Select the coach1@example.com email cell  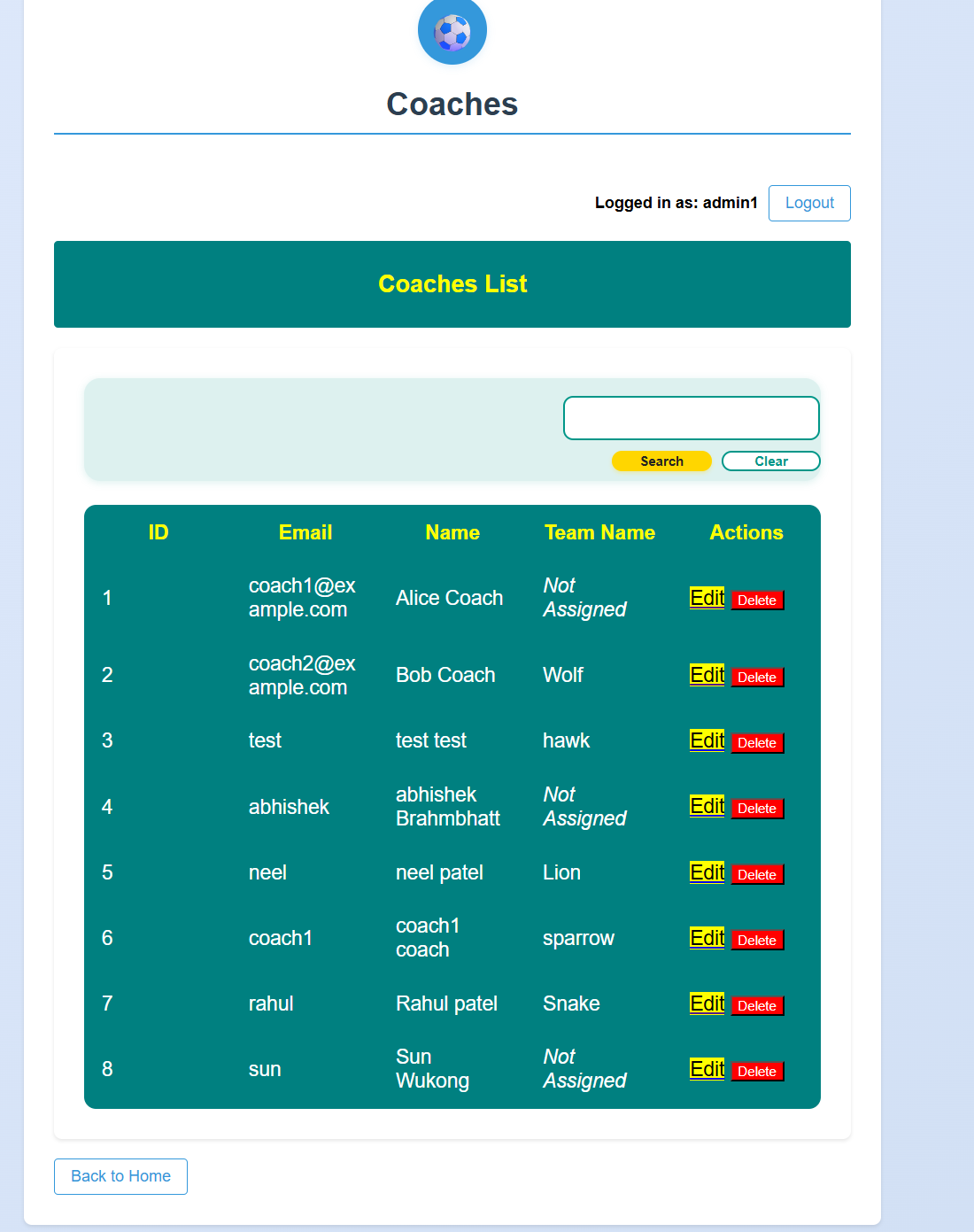(302, 598)
